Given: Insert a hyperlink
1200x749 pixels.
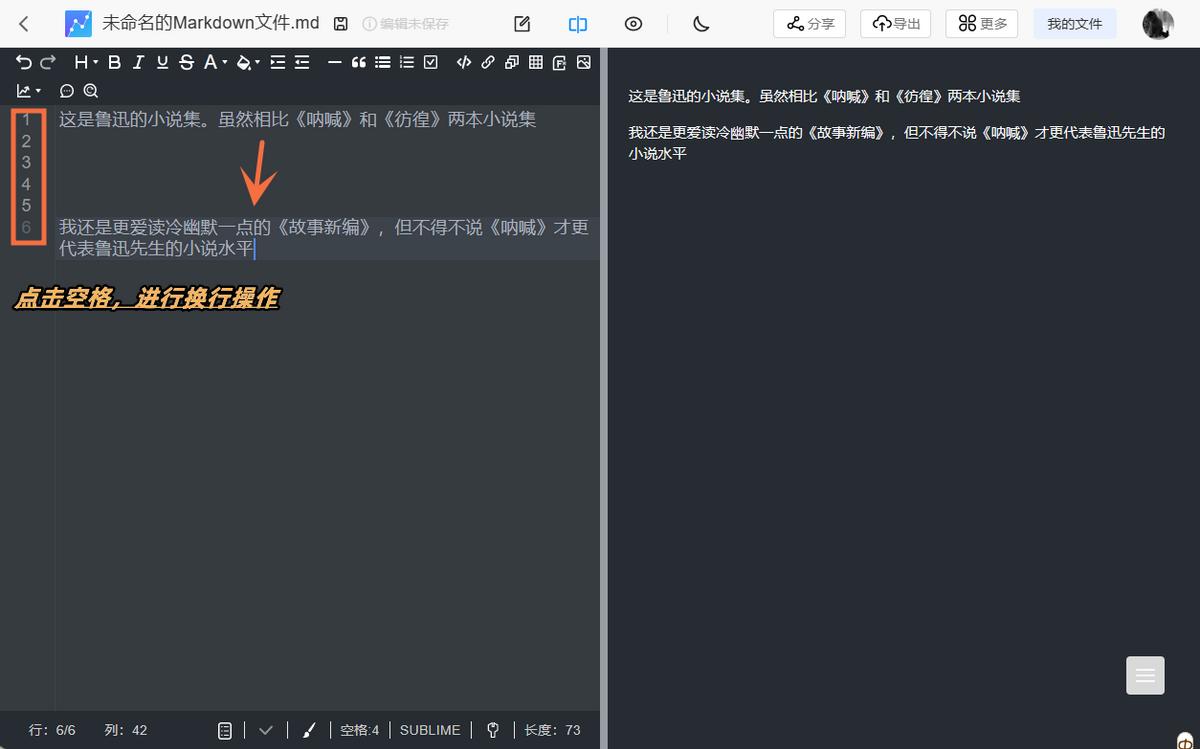Looking at the screenshot, I should tap(486, 62).
